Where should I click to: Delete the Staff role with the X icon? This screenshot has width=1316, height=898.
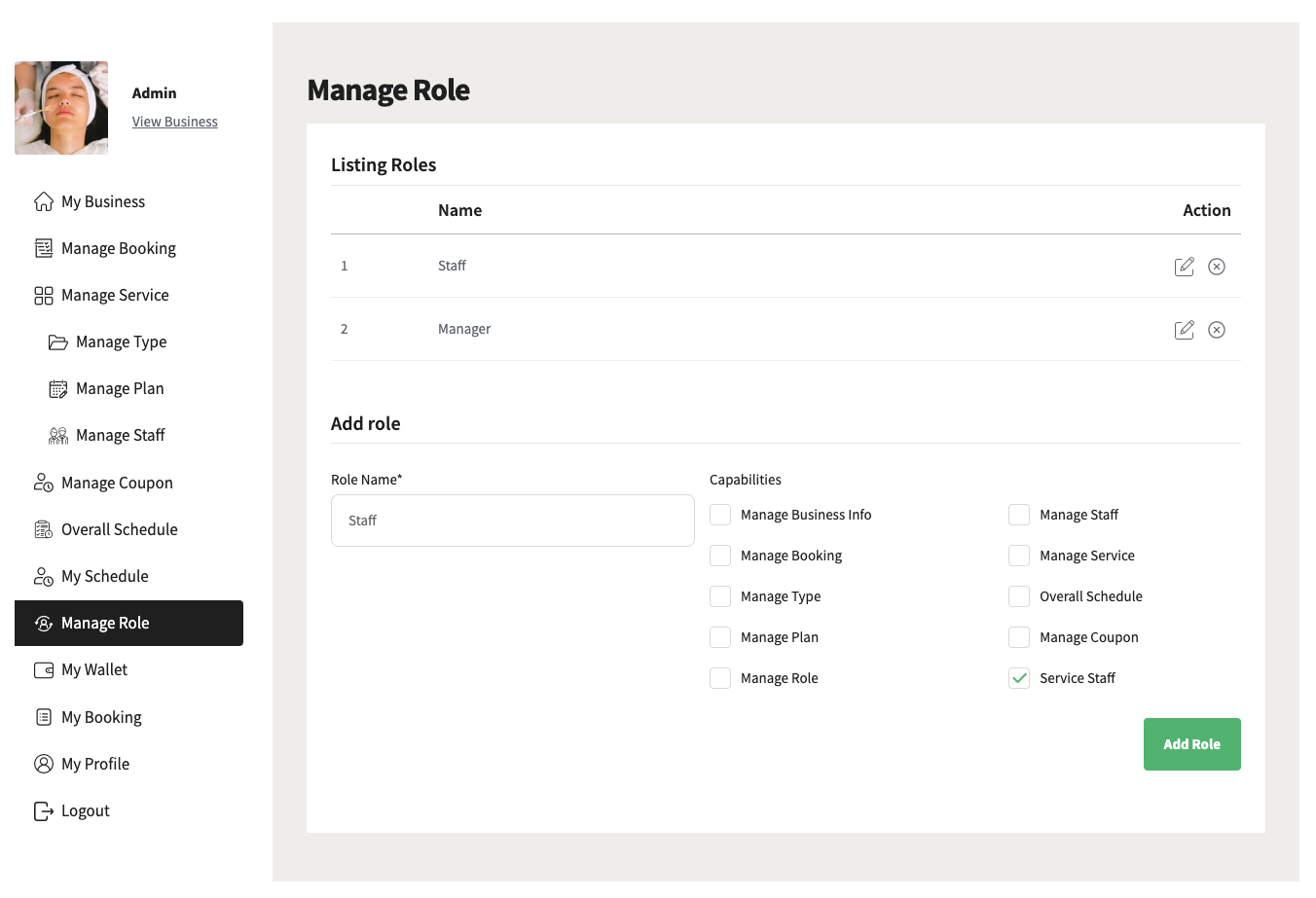pos(1217,267)
